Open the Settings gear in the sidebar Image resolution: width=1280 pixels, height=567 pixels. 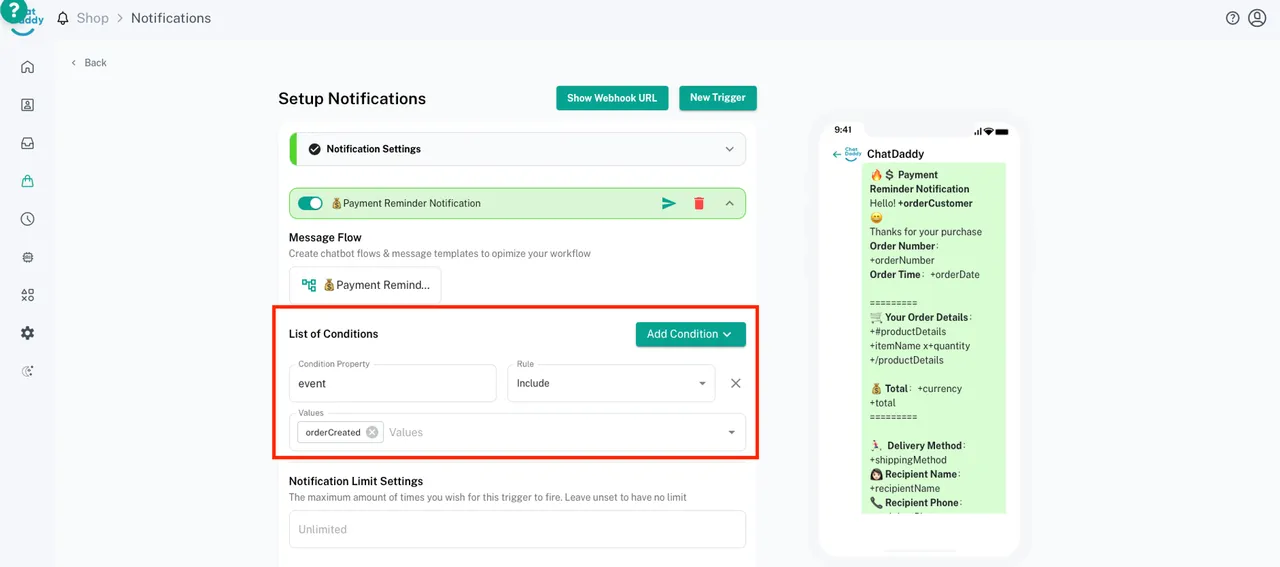click(27, 333)
